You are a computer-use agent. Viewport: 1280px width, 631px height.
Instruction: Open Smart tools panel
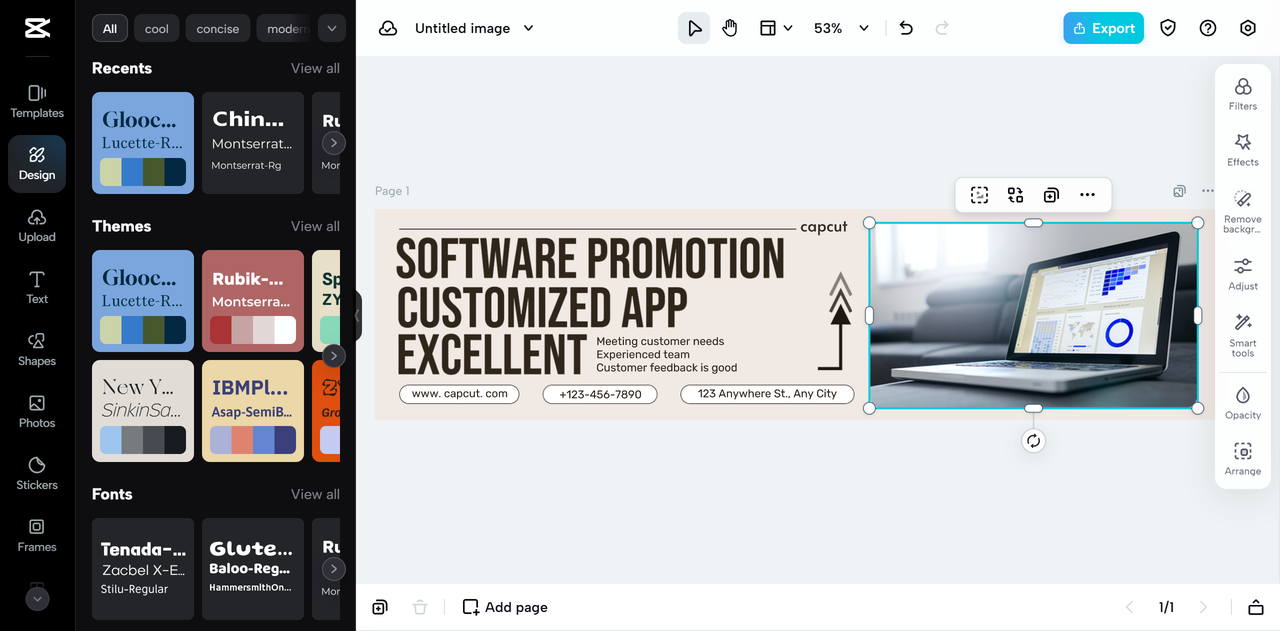pyautogui.click(x=1243, y=335)
